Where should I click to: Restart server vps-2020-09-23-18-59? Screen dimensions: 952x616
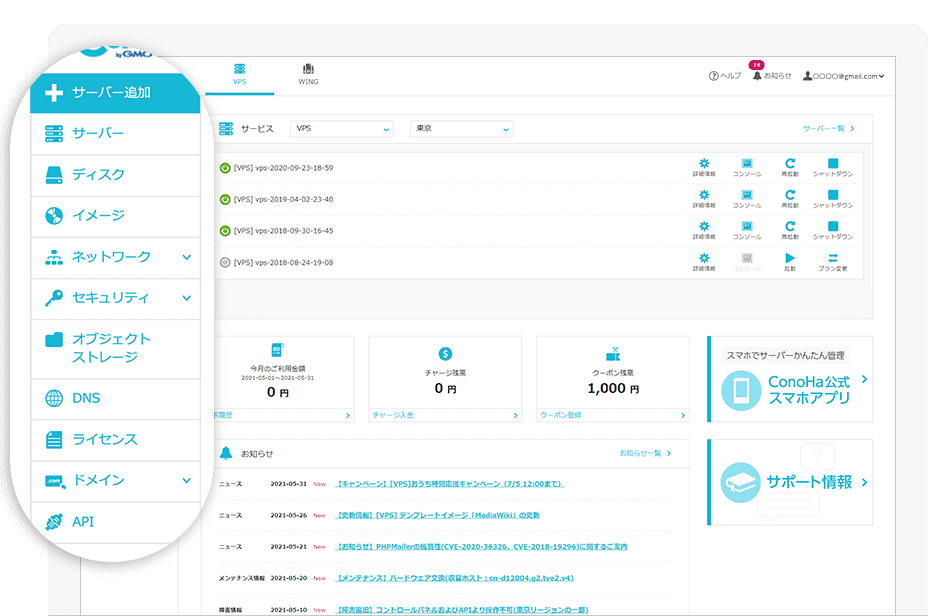790,168
